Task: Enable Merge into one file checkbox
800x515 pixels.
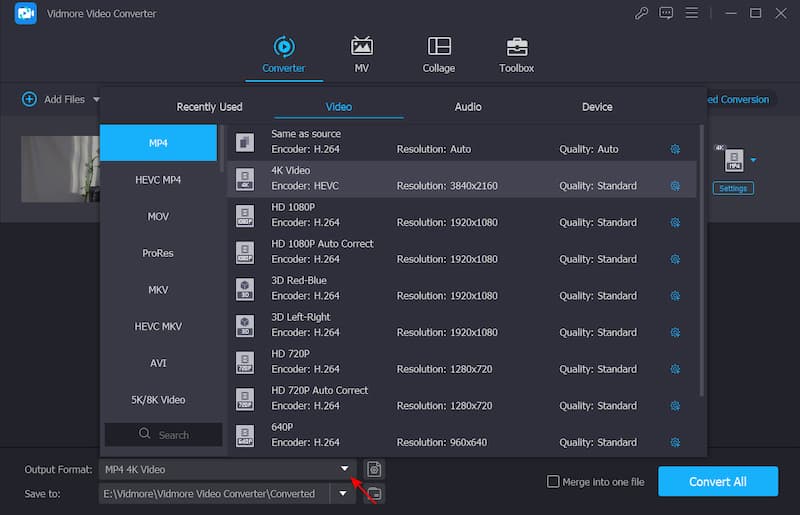Action: [553, 482]
